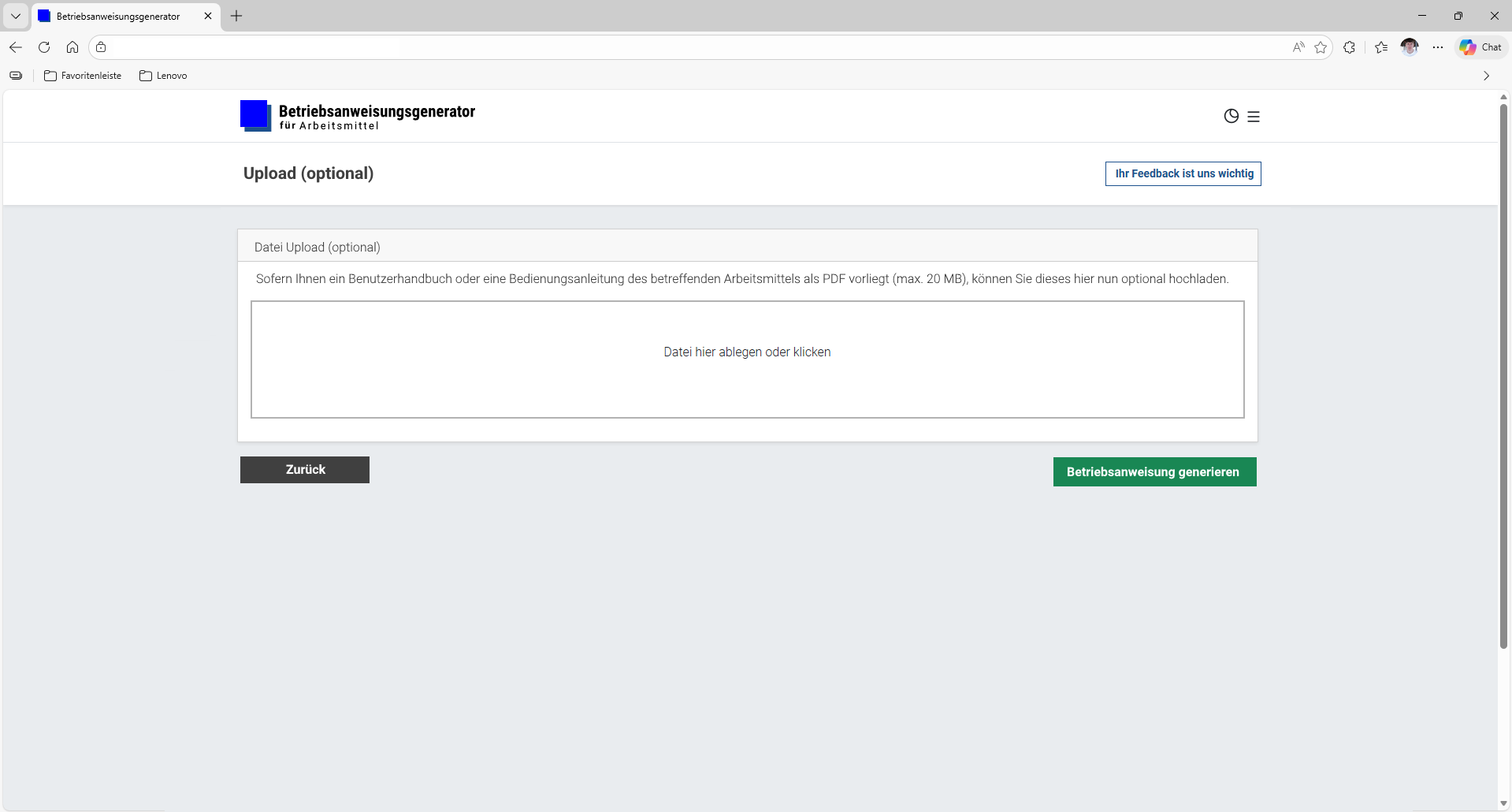
Task: Reload the page with the refresh icon
Action: (x=44, y=47)
